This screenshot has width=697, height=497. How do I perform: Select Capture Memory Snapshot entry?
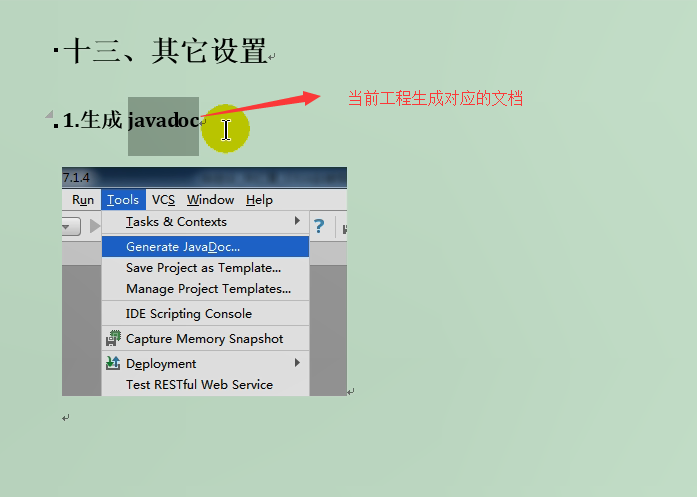[x=205, y=339]
